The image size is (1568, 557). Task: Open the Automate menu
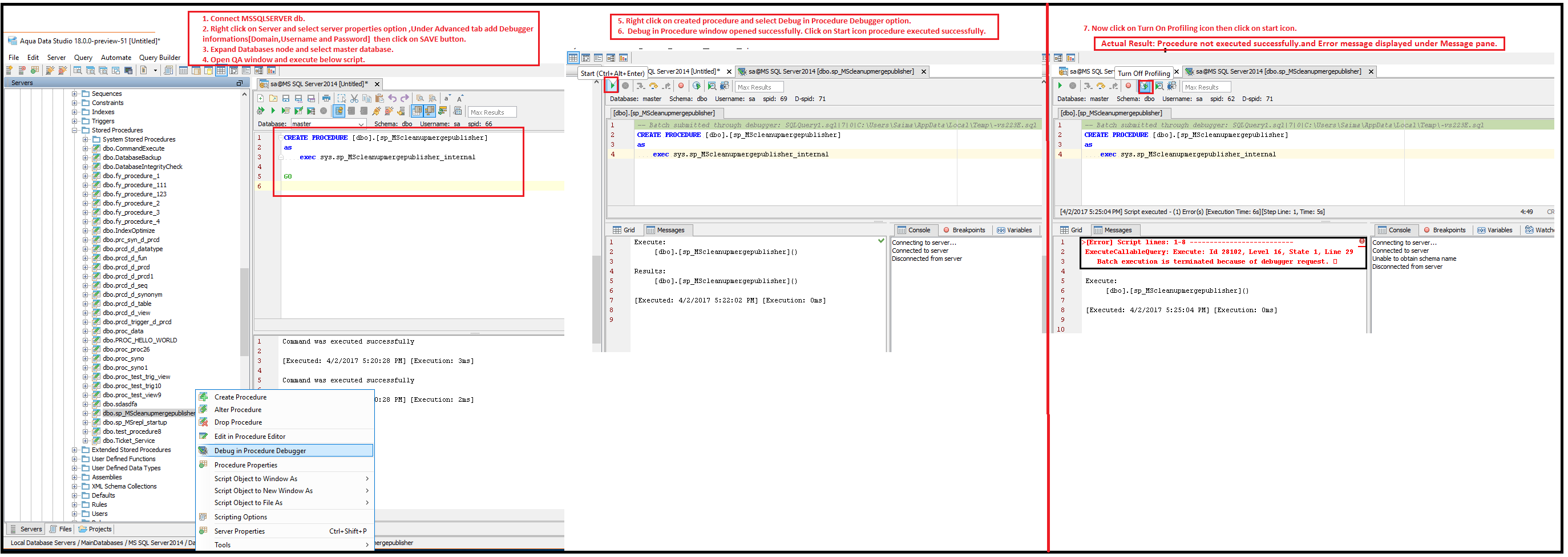click(x=116, y=57)
